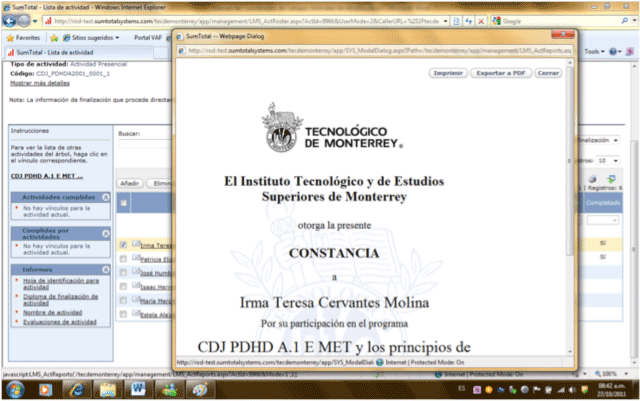Open Hoja de identificación para actividad report
The width and height of the screenshot is (640, 401).
point(61,284)
